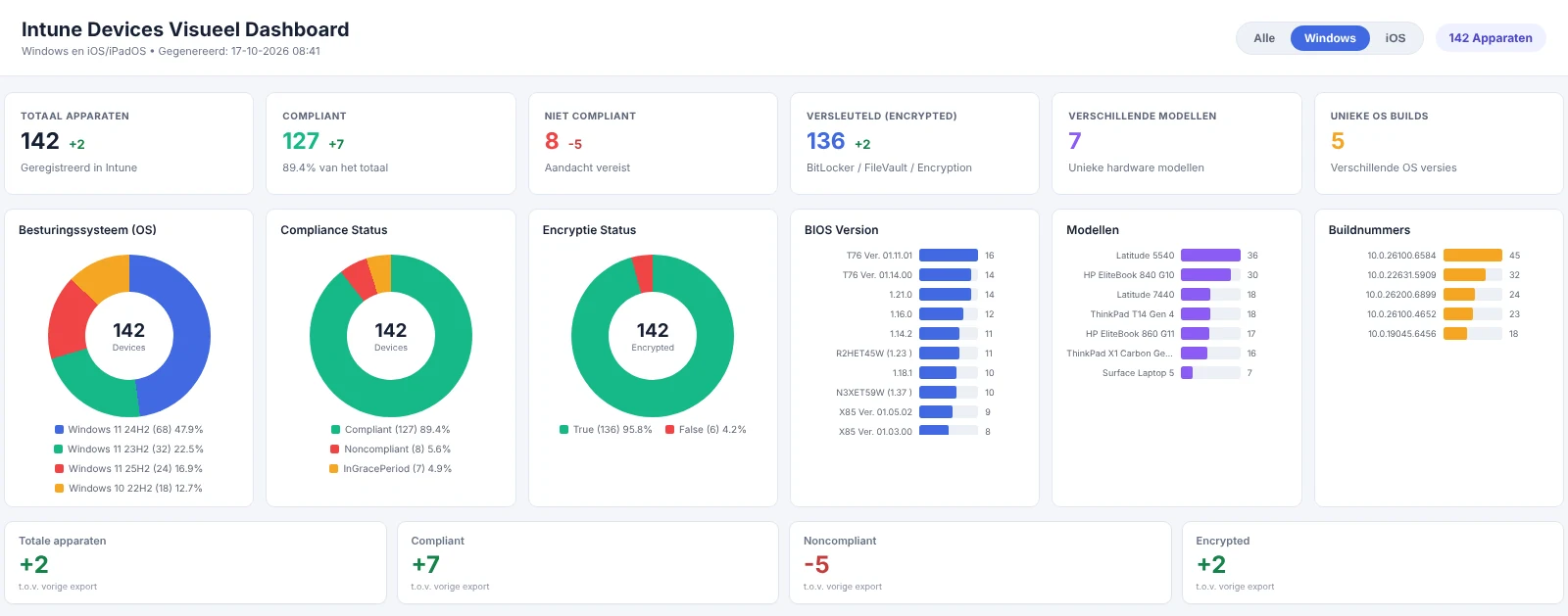
Task: Click the truncated ThinkPad X1 Carbon Ge... label
Action: click(x=1120, y=354)
